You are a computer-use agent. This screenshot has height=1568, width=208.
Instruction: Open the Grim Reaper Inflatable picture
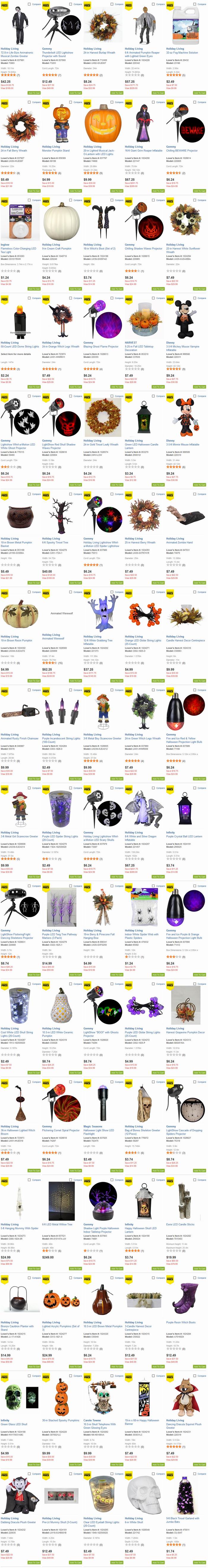click(143, 124)
